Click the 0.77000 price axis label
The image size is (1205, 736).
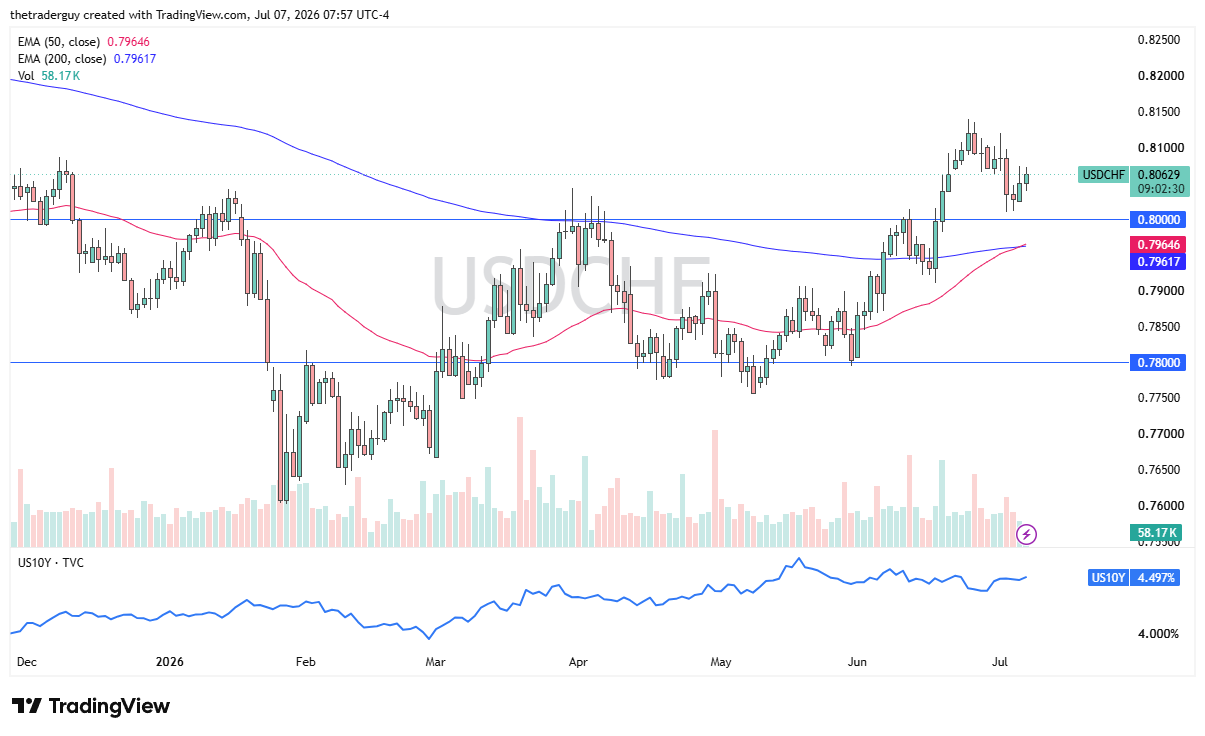pos(1160,434)
